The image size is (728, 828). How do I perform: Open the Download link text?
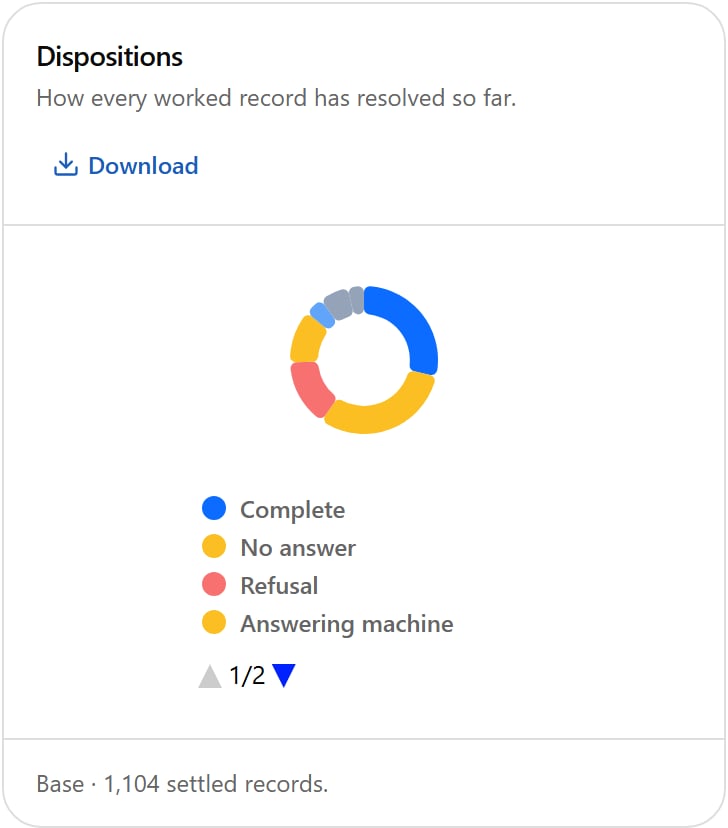[143, 166]
